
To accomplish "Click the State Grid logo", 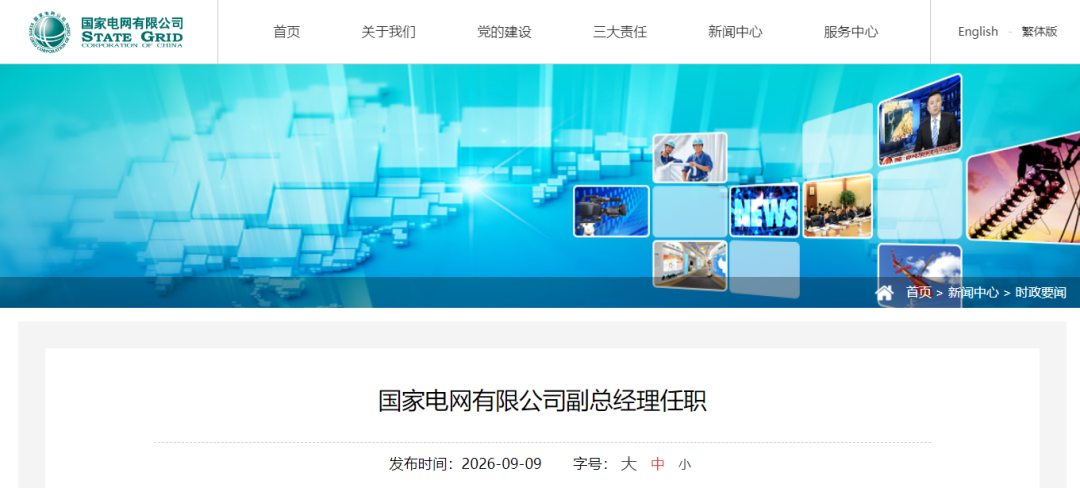I will click(x=106, y=32).
